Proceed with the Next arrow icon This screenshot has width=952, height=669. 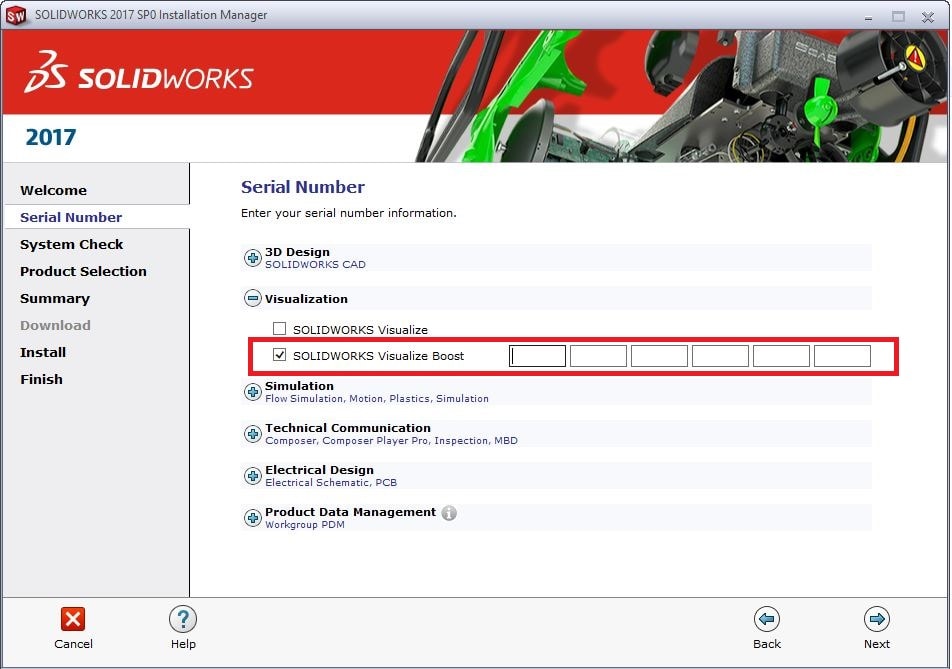tap(877, 619)
